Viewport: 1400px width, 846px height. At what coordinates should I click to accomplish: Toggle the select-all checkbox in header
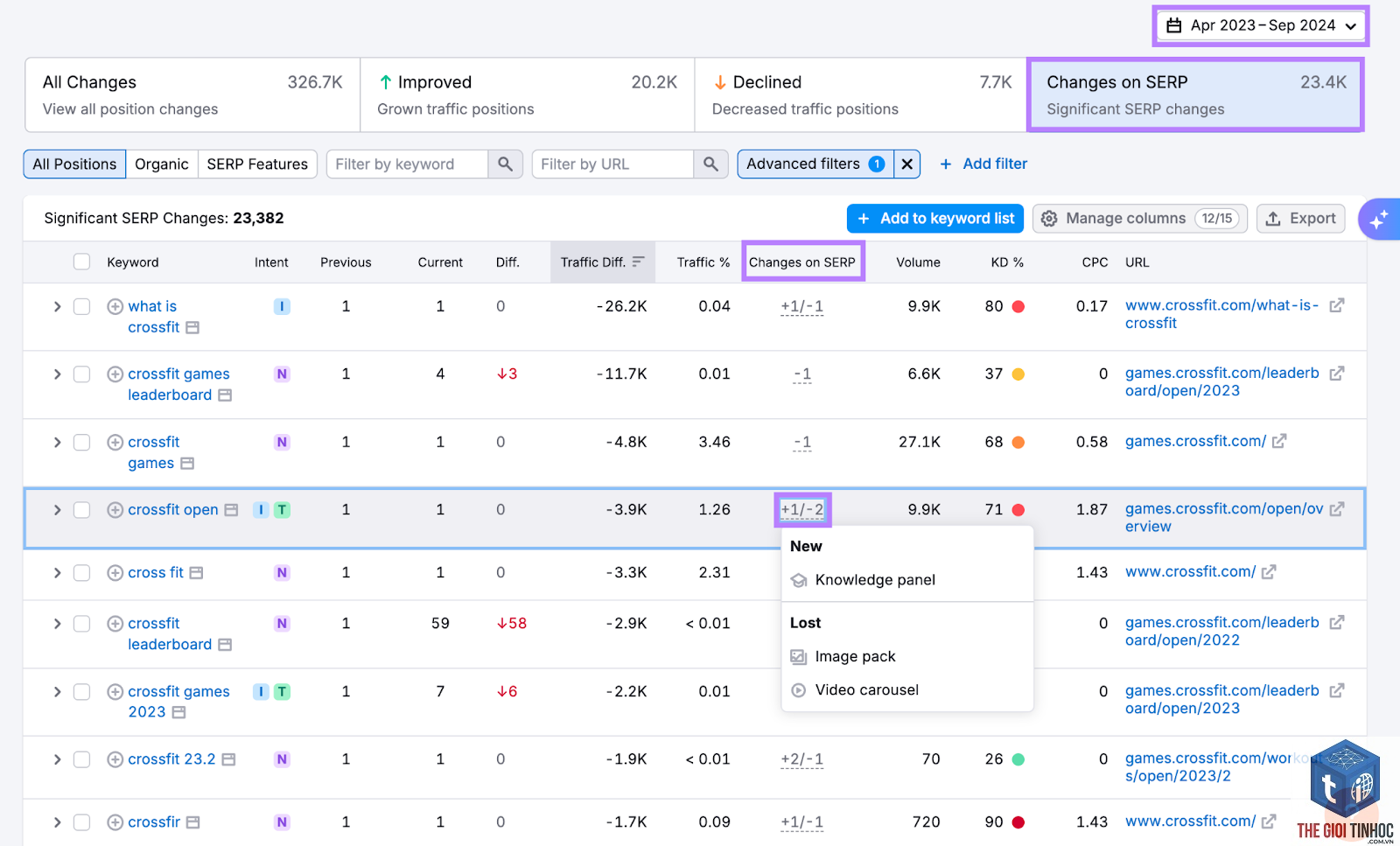[x=81, y=262]
